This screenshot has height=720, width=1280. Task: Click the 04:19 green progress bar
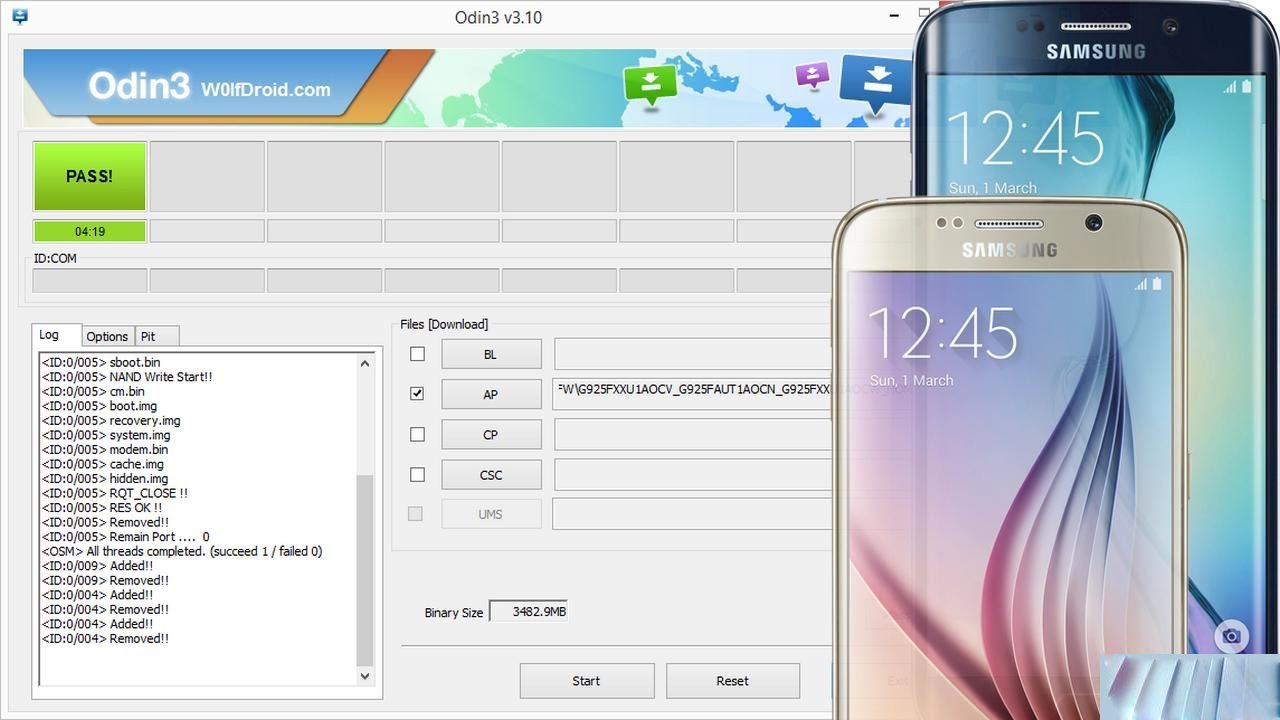coord(89,231)
